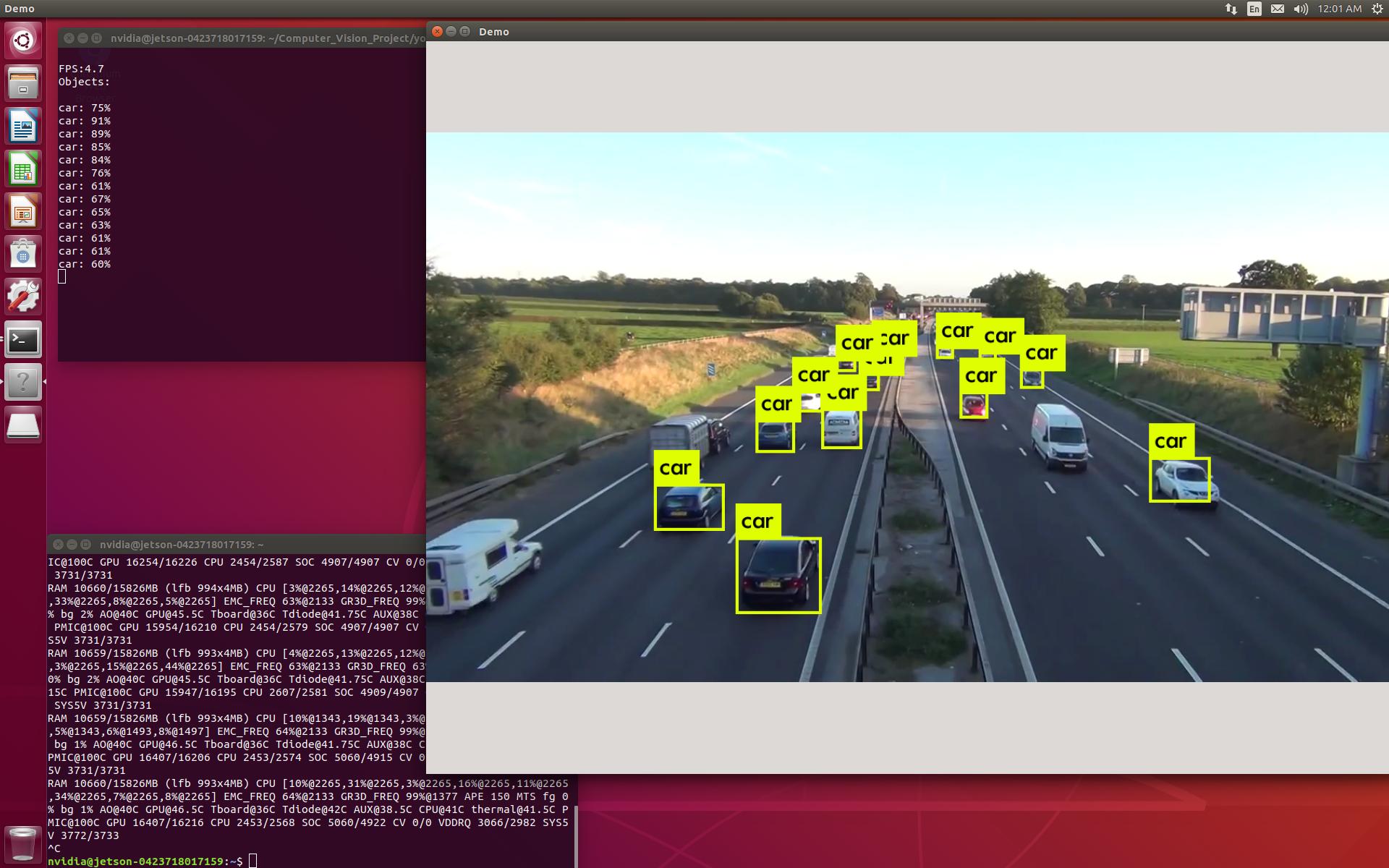This screenshot has width=1389, height=868.
Task: Click the 12:01 AM clock menu
Action: (x=1339, y=9)
